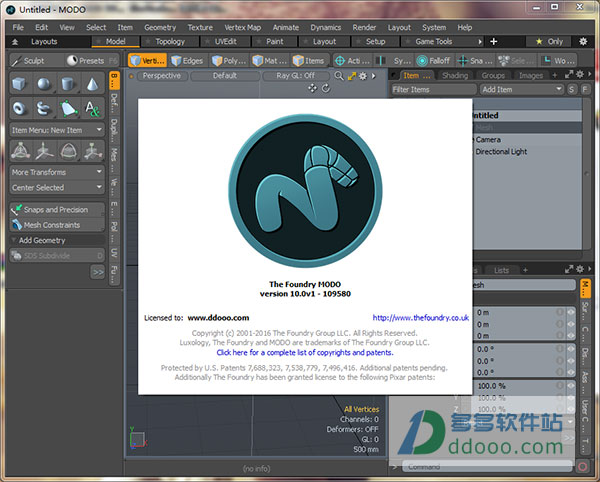The width and height of the screenshot is (600, 482).
Task: Click the Mesh Constraints button
Action: pyautogui.click(x=57, y=225)
